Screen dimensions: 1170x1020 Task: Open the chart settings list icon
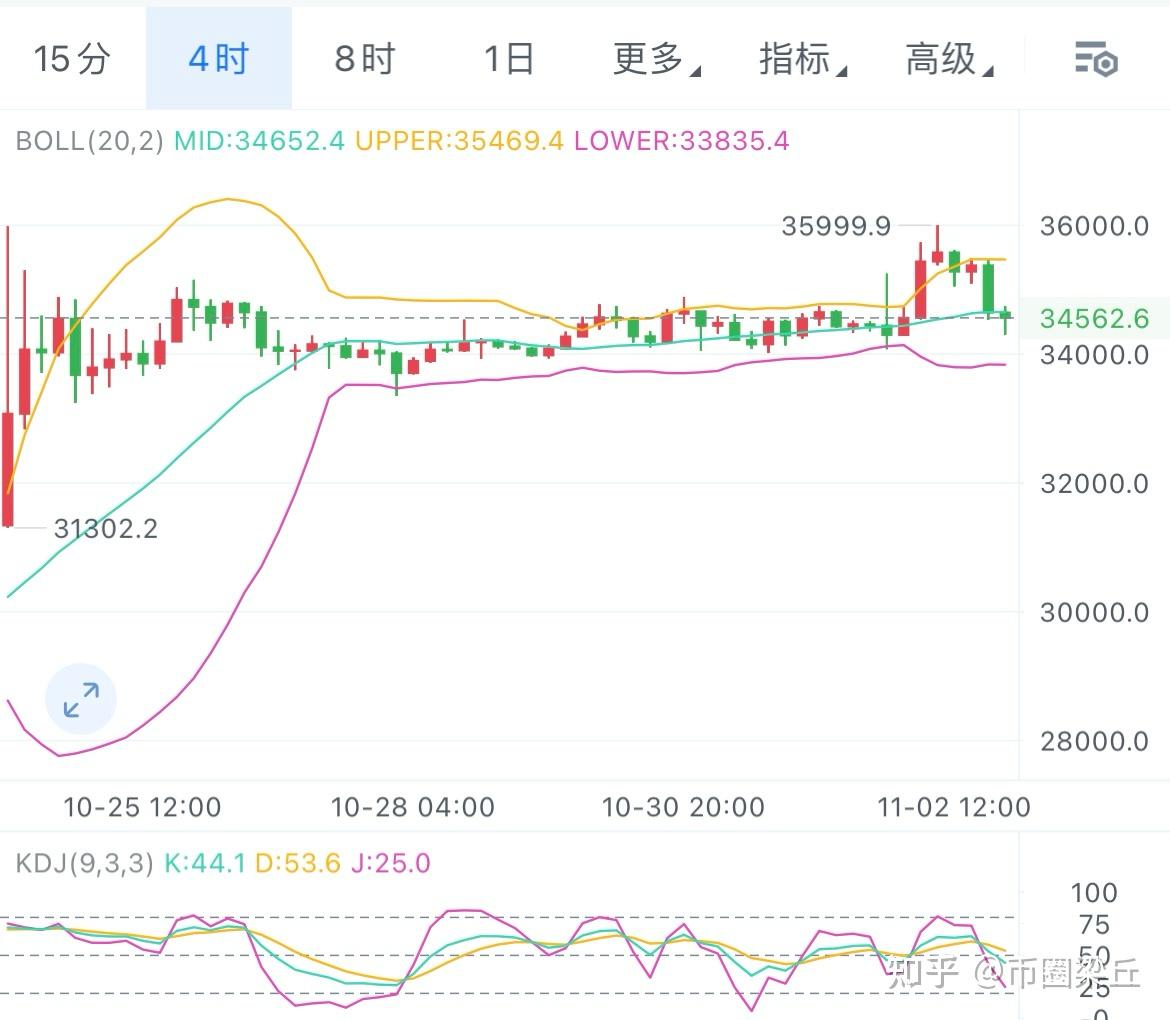pyautogui.click(x=1095, y=59)
